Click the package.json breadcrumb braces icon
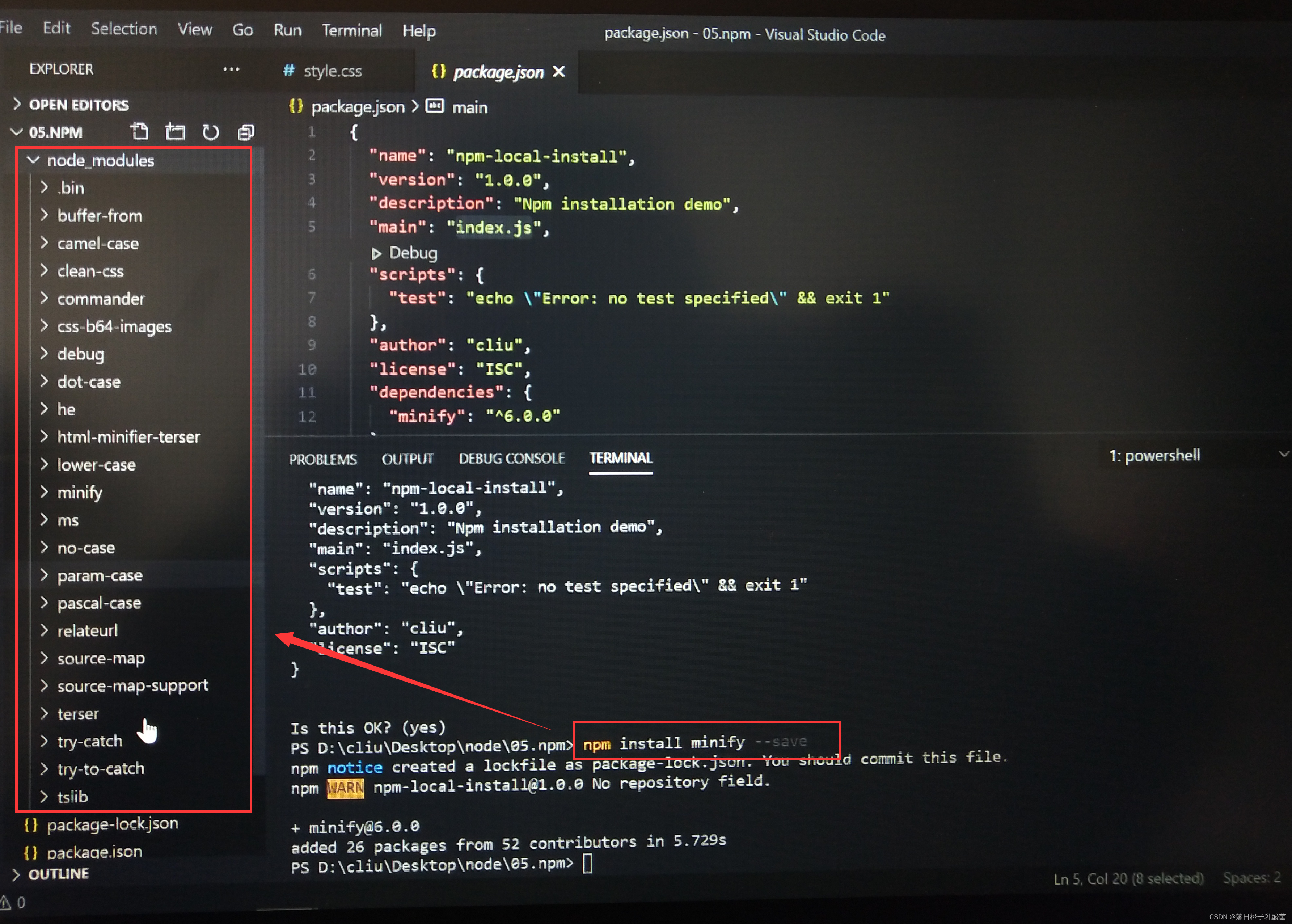 (296, 106)
